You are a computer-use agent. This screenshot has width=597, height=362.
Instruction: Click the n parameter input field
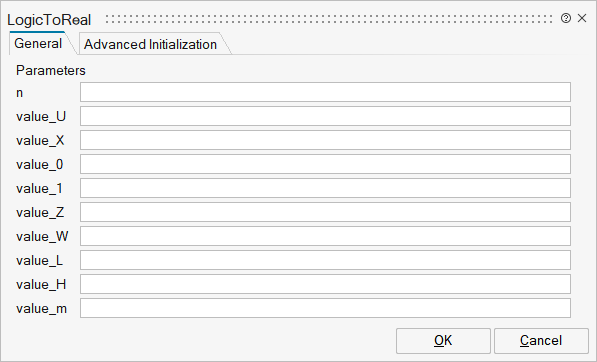(x=325, y=92)
